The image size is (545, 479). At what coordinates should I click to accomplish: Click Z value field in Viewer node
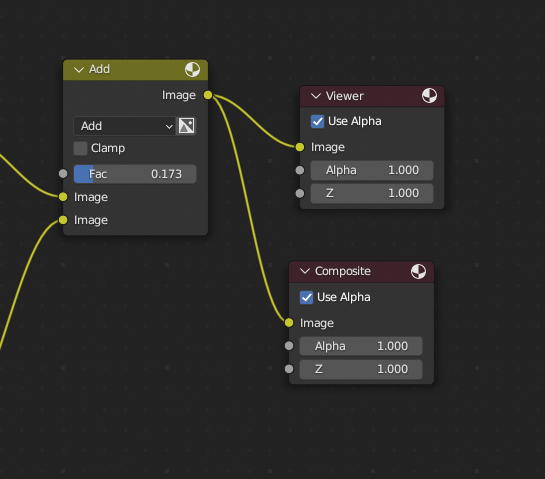coord(372,193)
